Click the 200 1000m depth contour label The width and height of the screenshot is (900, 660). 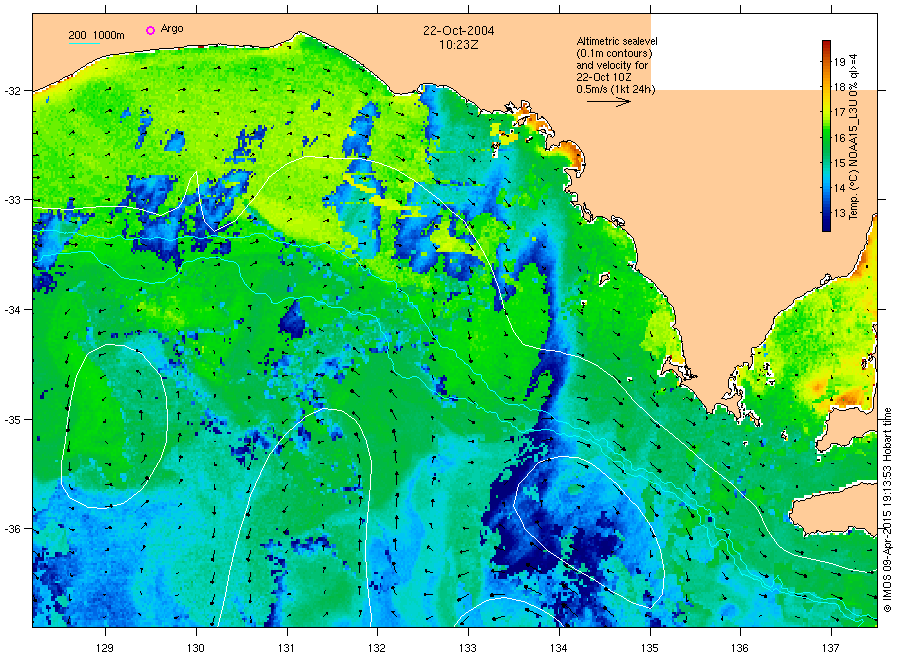[x=96, y=35]
